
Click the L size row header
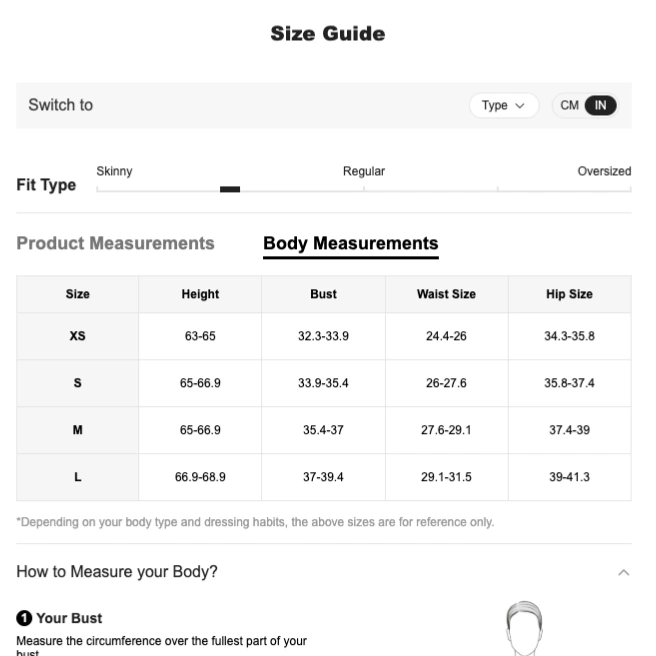(x=77, y=477)
